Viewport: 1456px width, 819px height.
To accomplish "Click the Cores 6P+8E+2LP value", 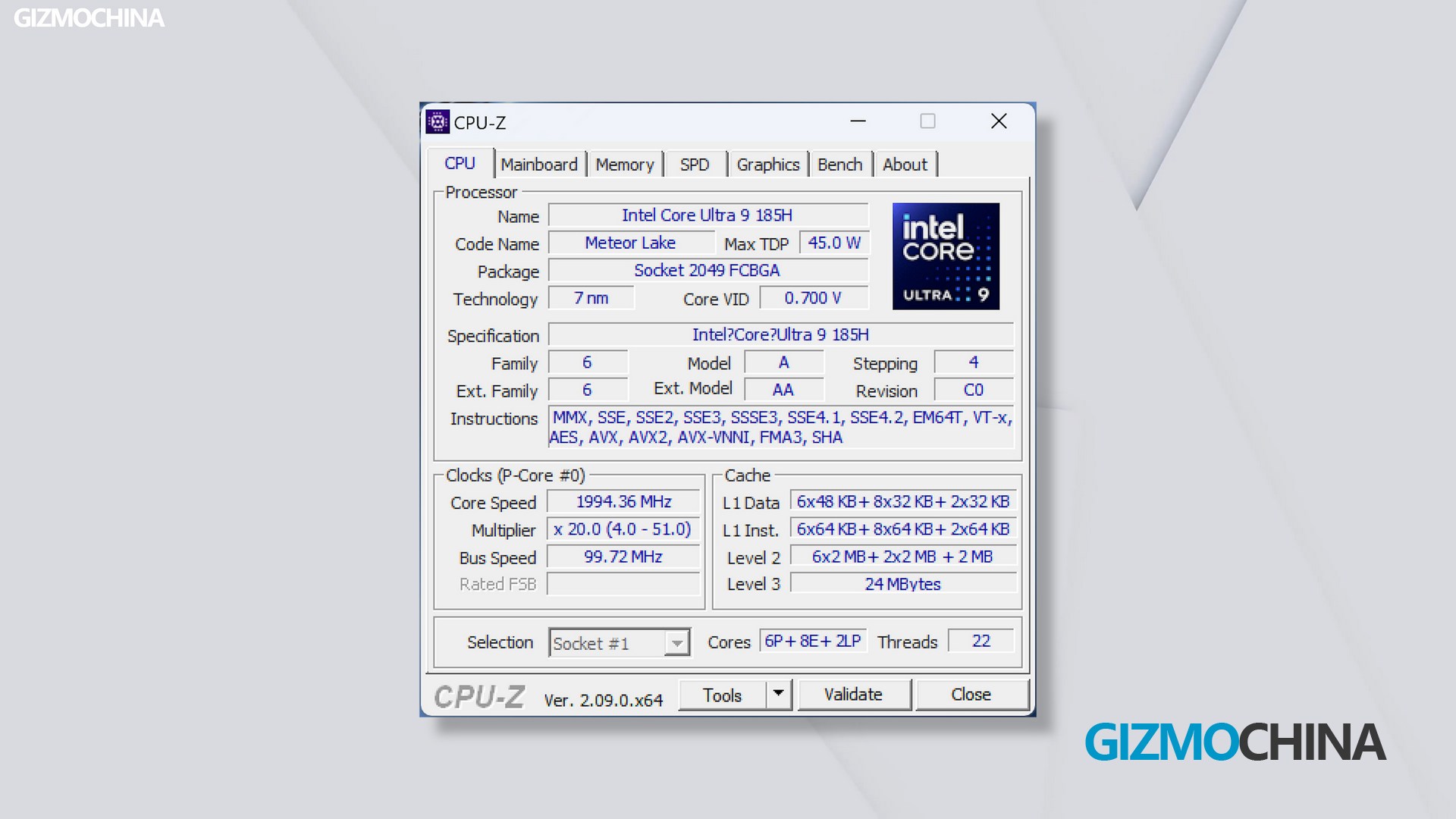I will [x=813, y=642].
